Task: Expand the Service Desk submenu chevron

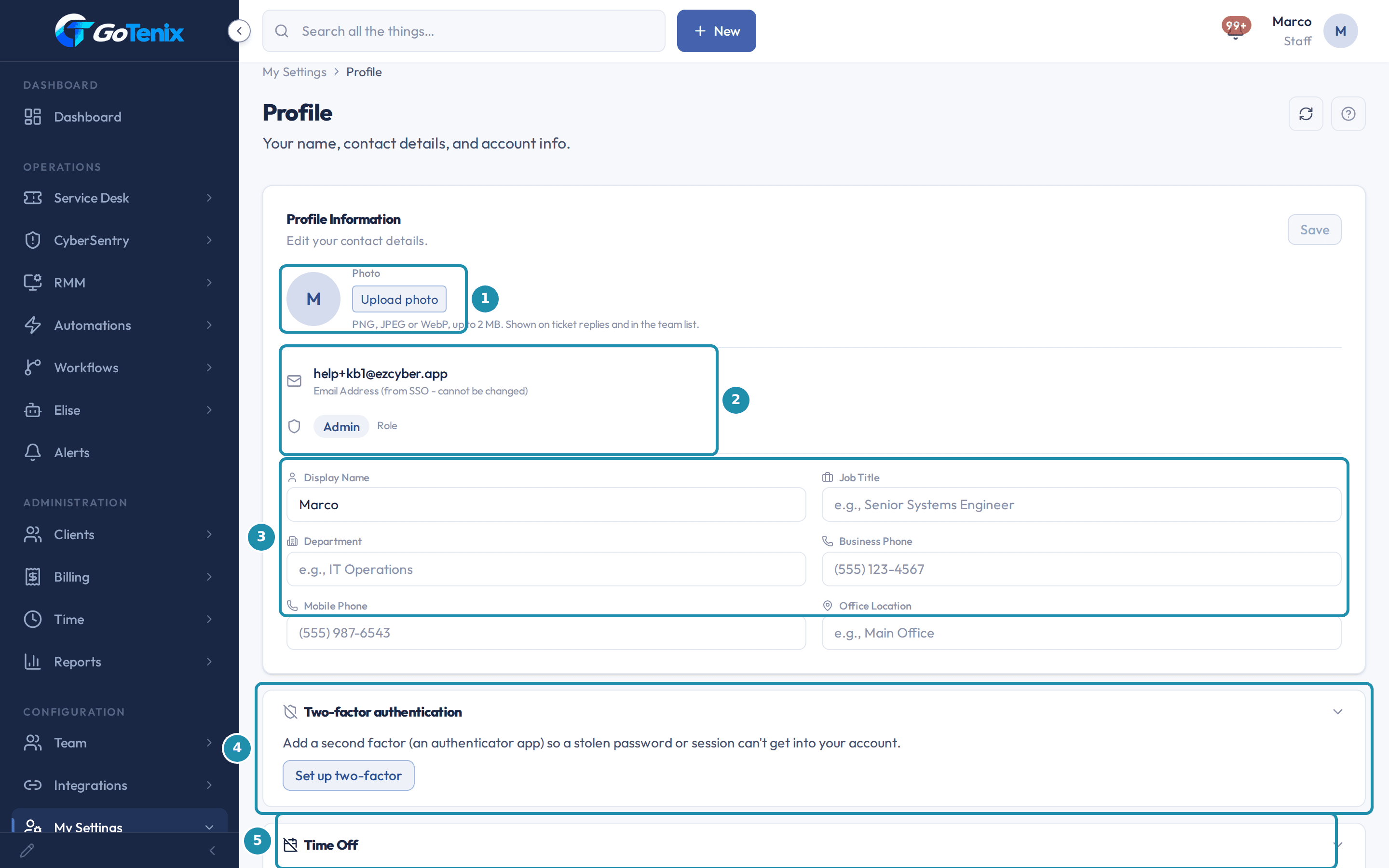Action: [209, 198]
